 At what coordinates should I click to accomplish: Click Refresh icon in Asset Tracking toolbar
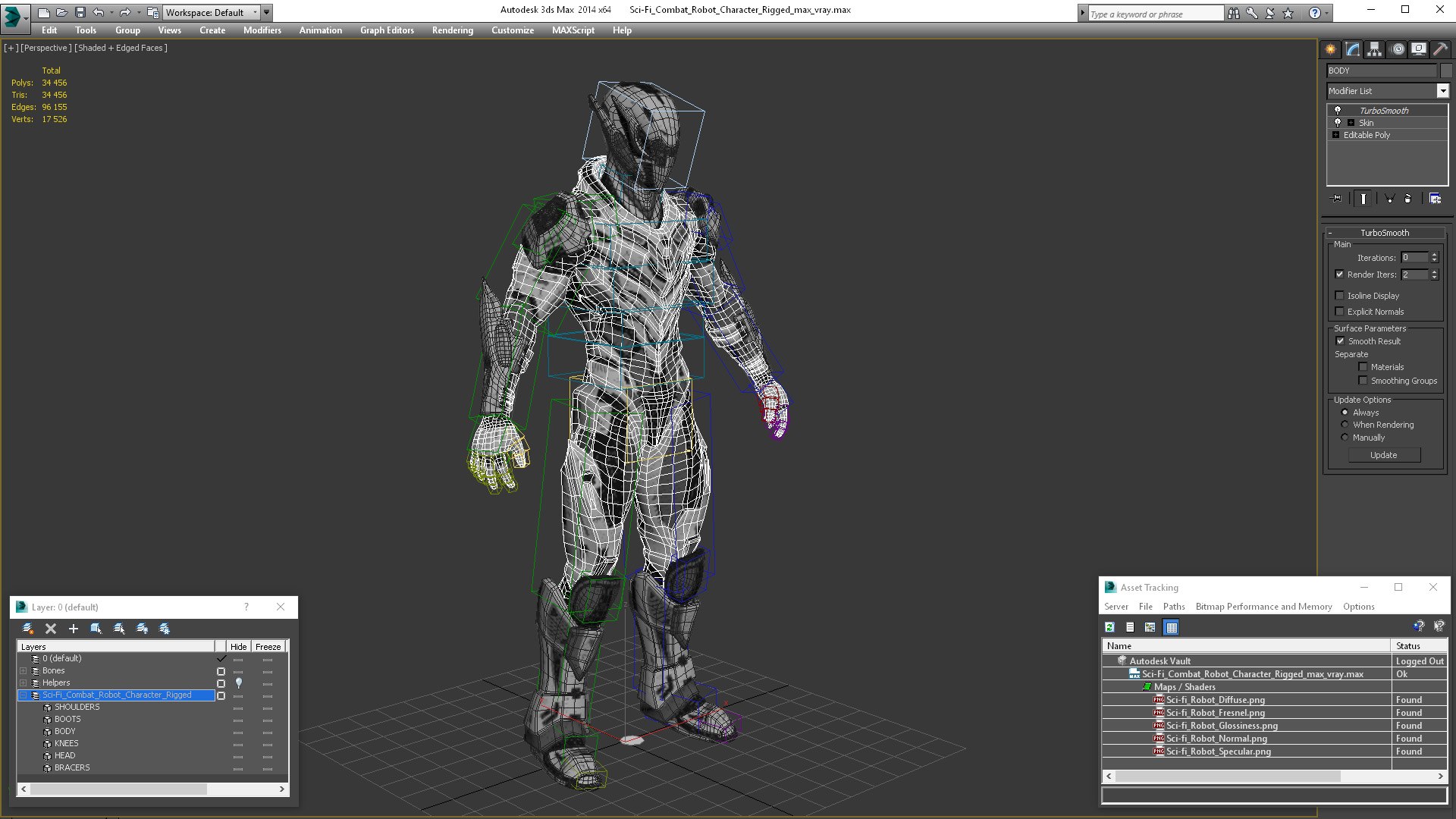click(1109, 627)
